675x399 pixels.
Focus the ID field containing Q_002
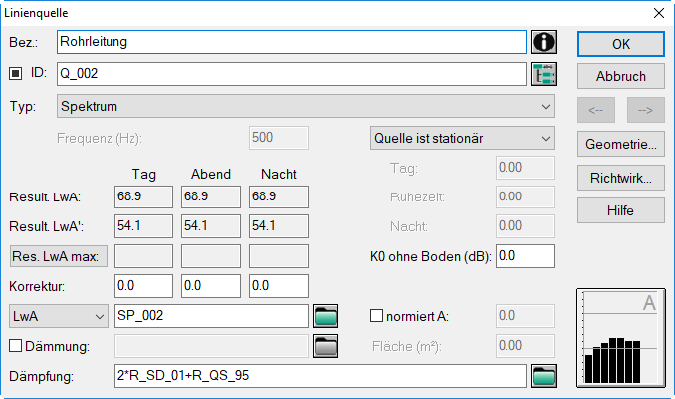[291, 74]
